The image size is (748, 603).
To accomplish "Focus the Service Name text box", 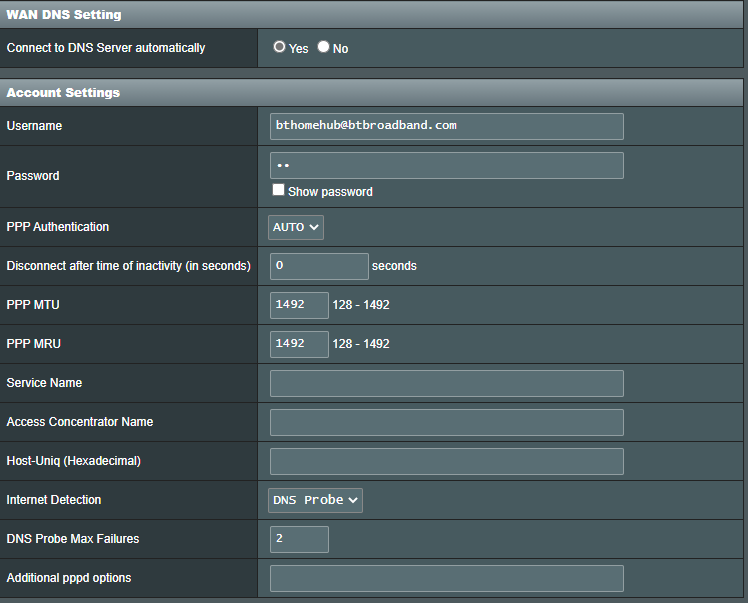I will pyautogui.click(x=446, y=383).
